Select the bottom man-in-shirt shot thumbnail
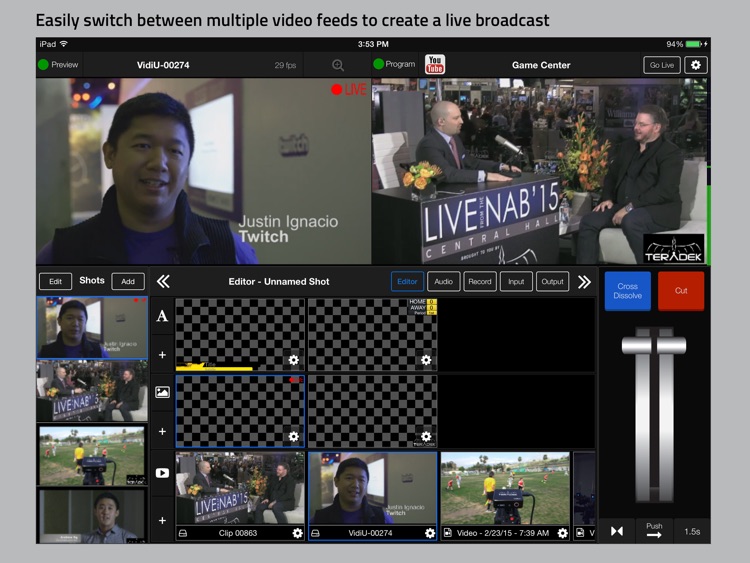750x563 pixels. point(92,516)
